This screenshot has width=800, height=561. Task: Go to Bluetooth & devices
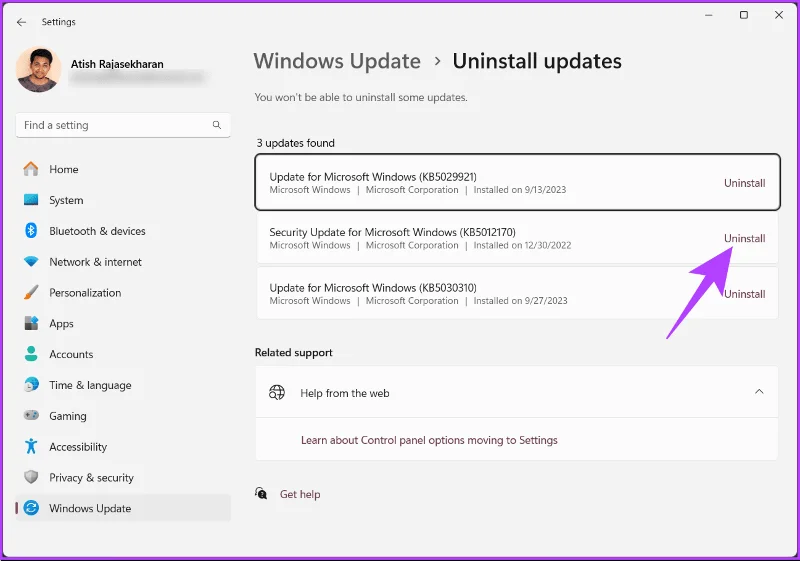122,231
